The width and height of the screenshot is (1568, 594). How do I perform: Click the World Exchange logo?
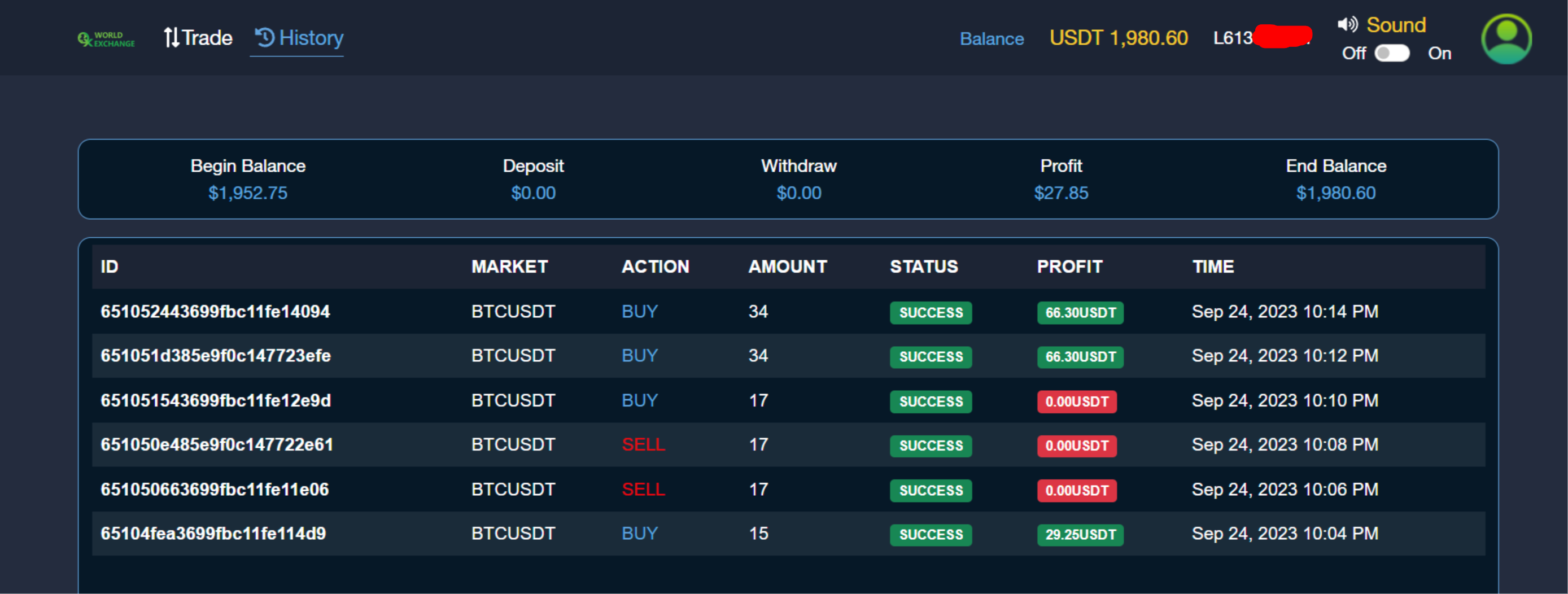tap(107, 39)
